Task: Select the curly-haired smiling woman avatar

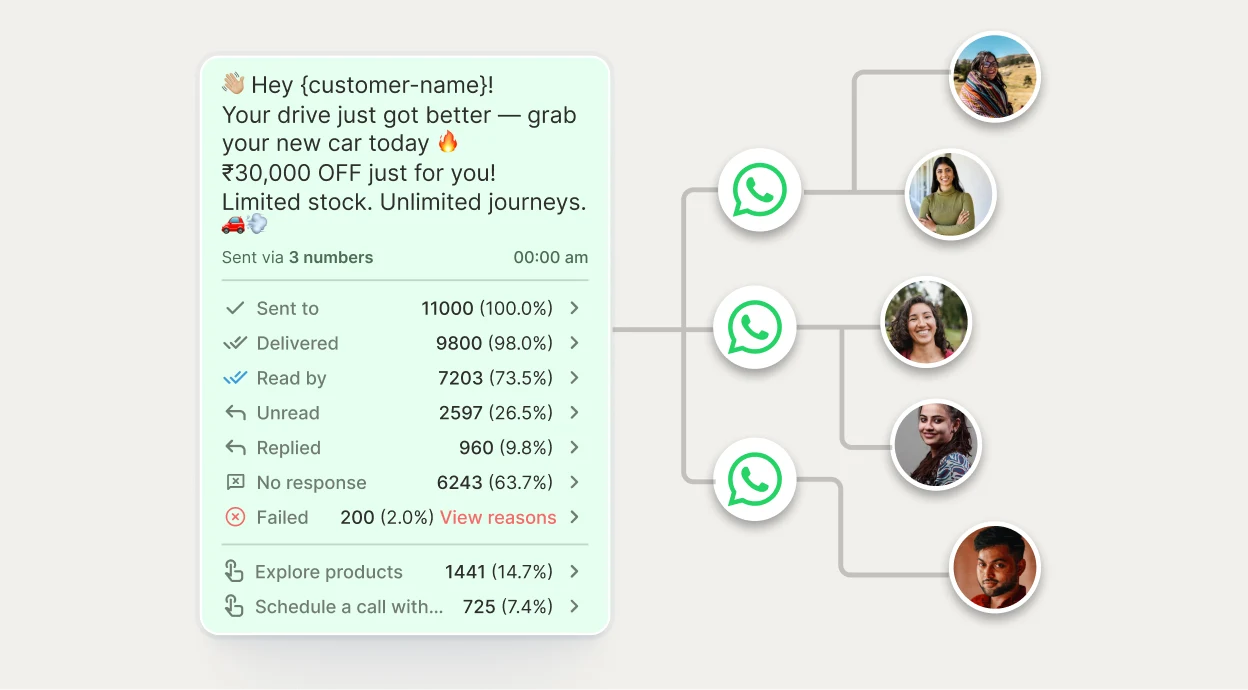Action: pos(927,321)
